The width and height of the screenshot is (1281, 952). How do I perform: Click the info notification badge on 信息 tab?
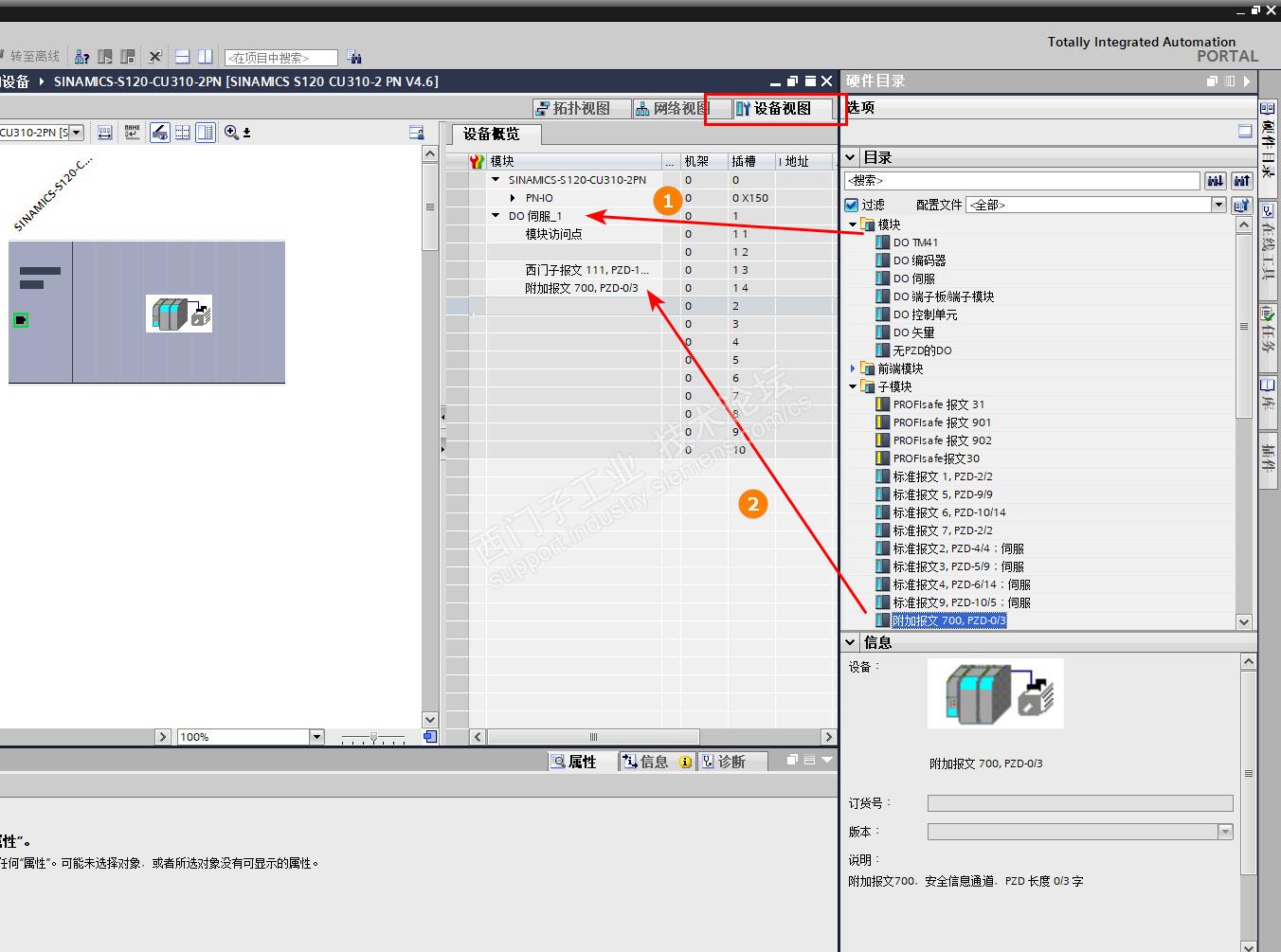(685, 762)
